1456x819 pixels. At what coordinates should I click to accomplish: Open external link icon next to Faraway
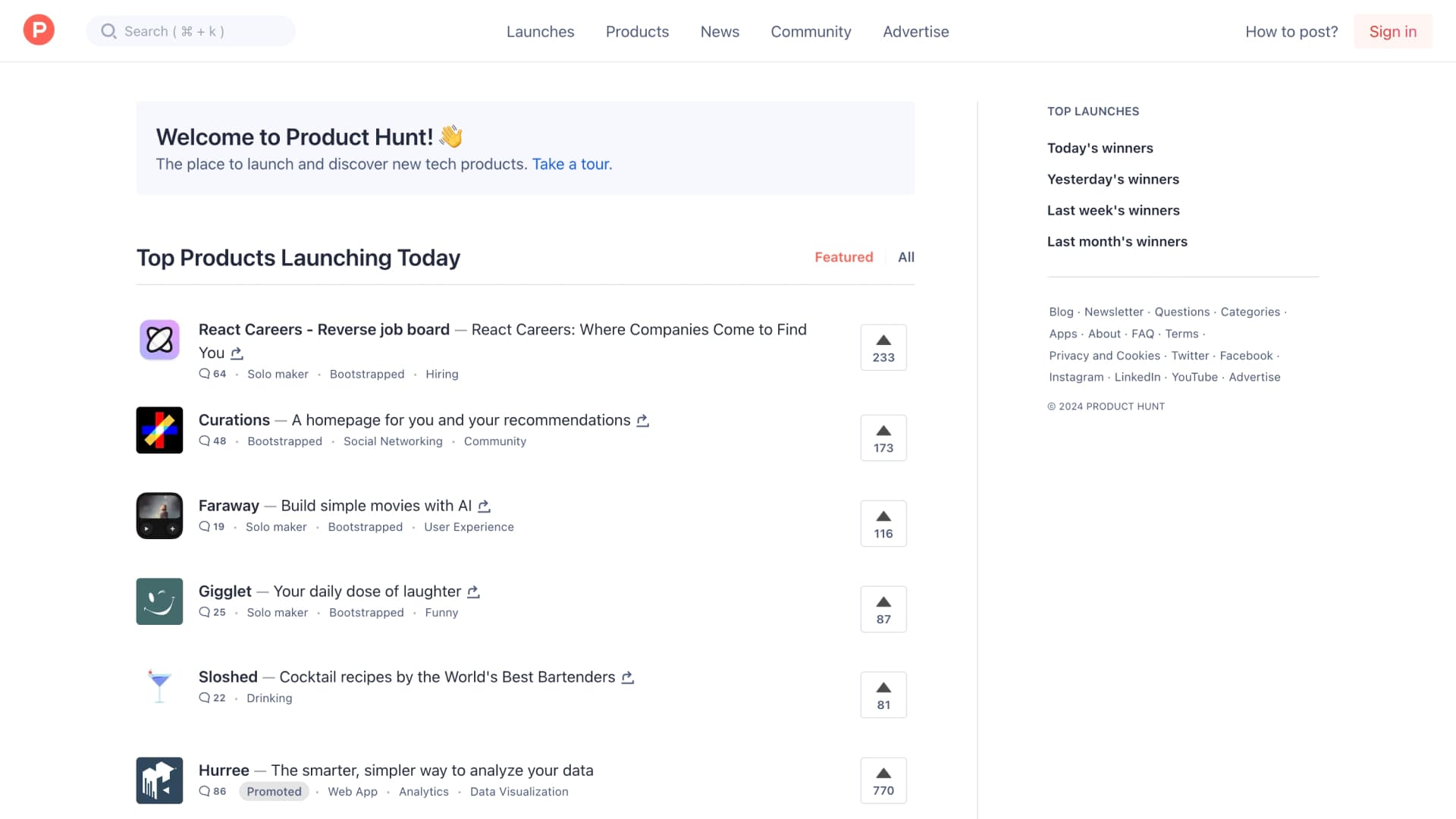pos(484,506)
